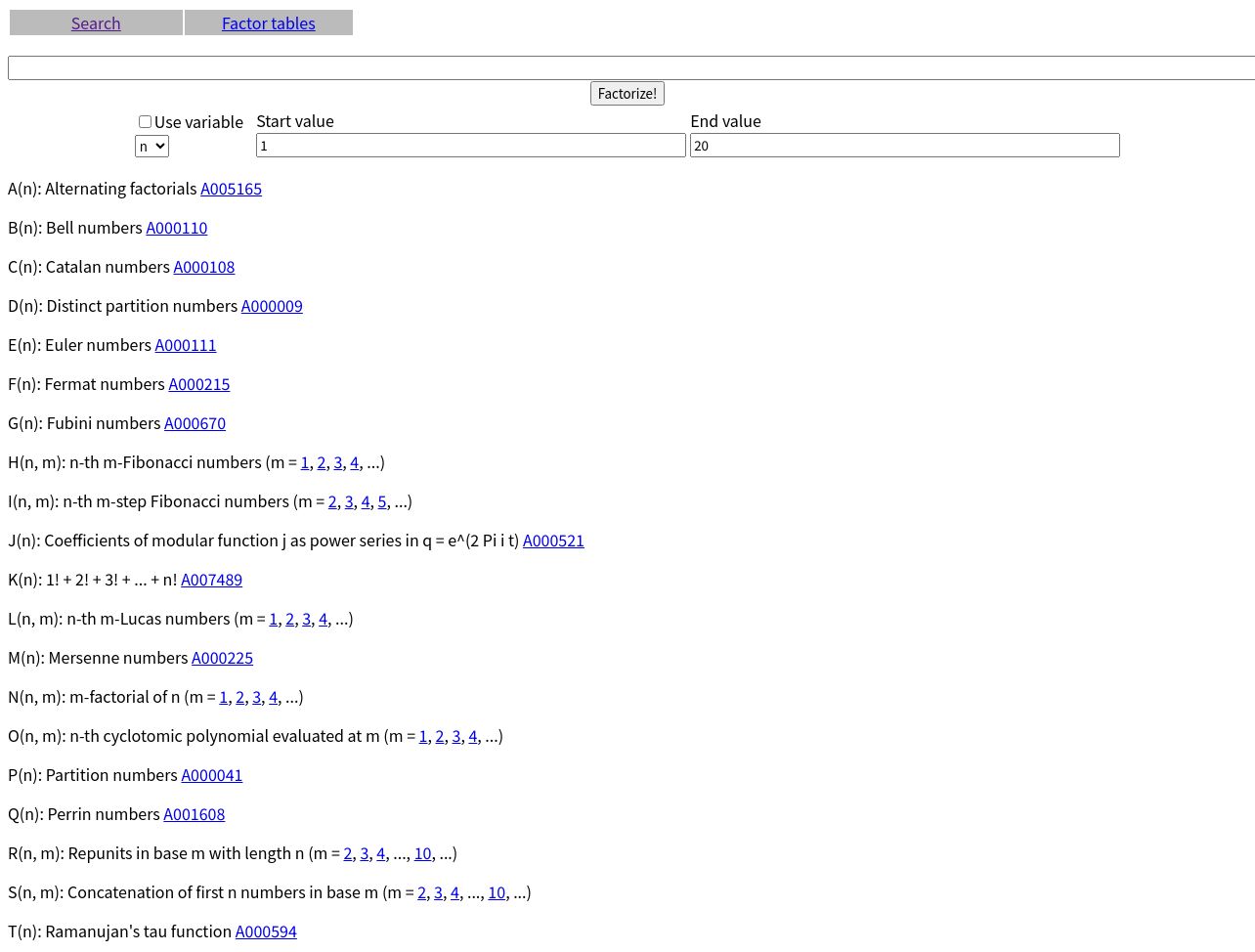Open m = 1 link for m-Fibonacci numbers
This screenshot has height=952, width=1255.
click(x=305, y=462)
